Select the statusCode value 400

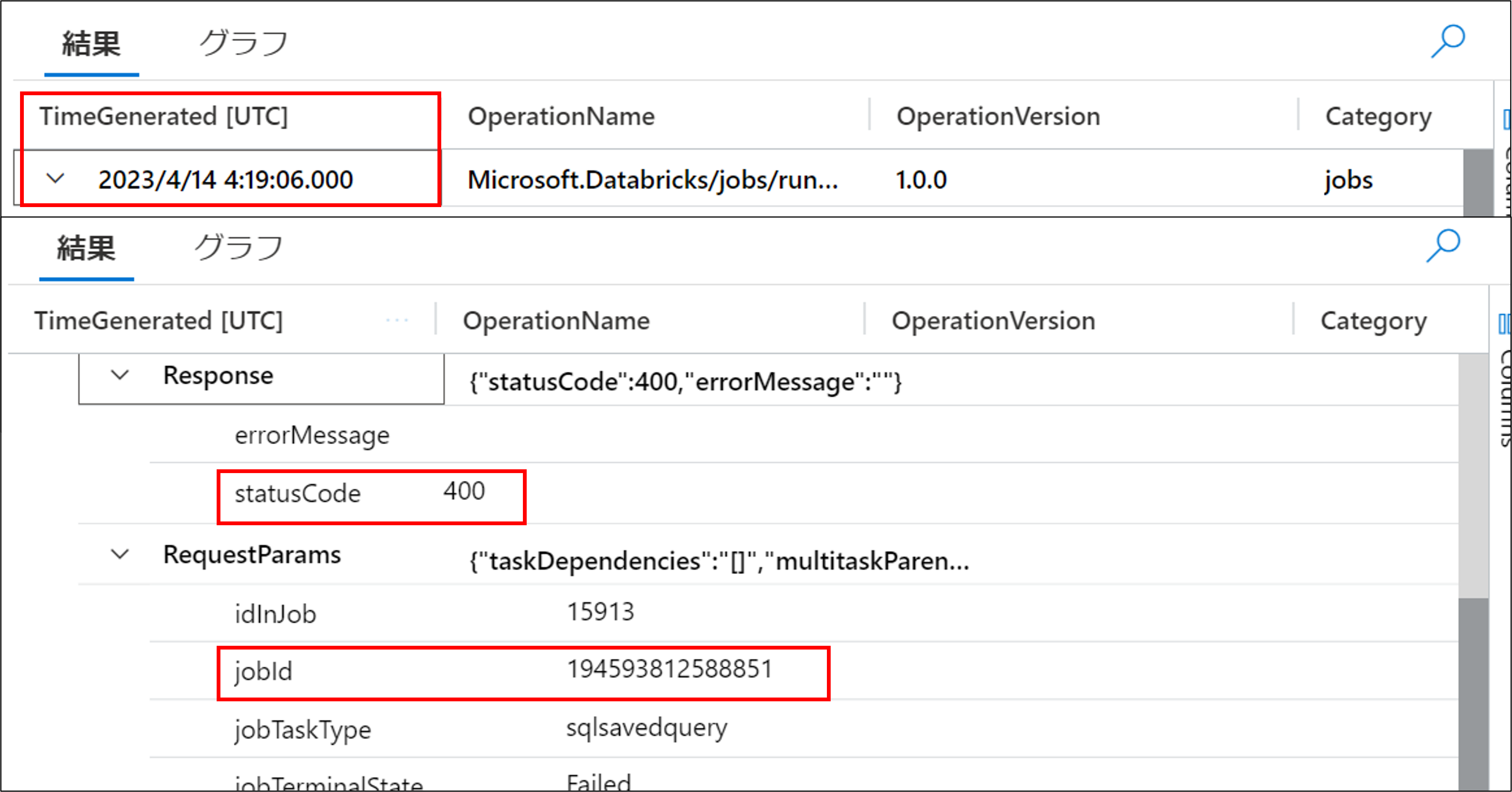[x=464, y=491]
